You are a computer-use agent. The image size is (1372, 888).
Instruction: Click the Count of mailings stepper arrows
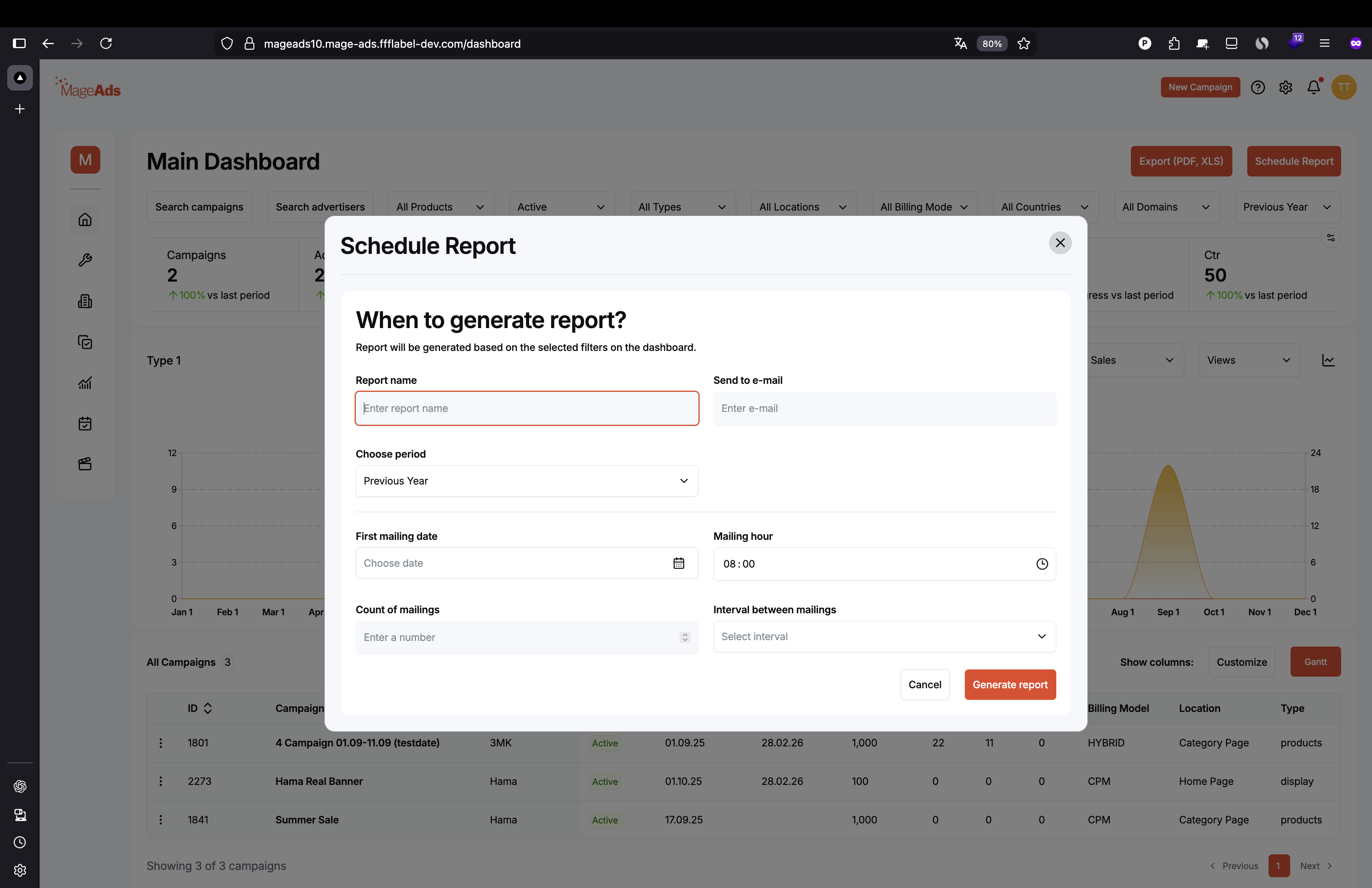click(x=684, y=637)
